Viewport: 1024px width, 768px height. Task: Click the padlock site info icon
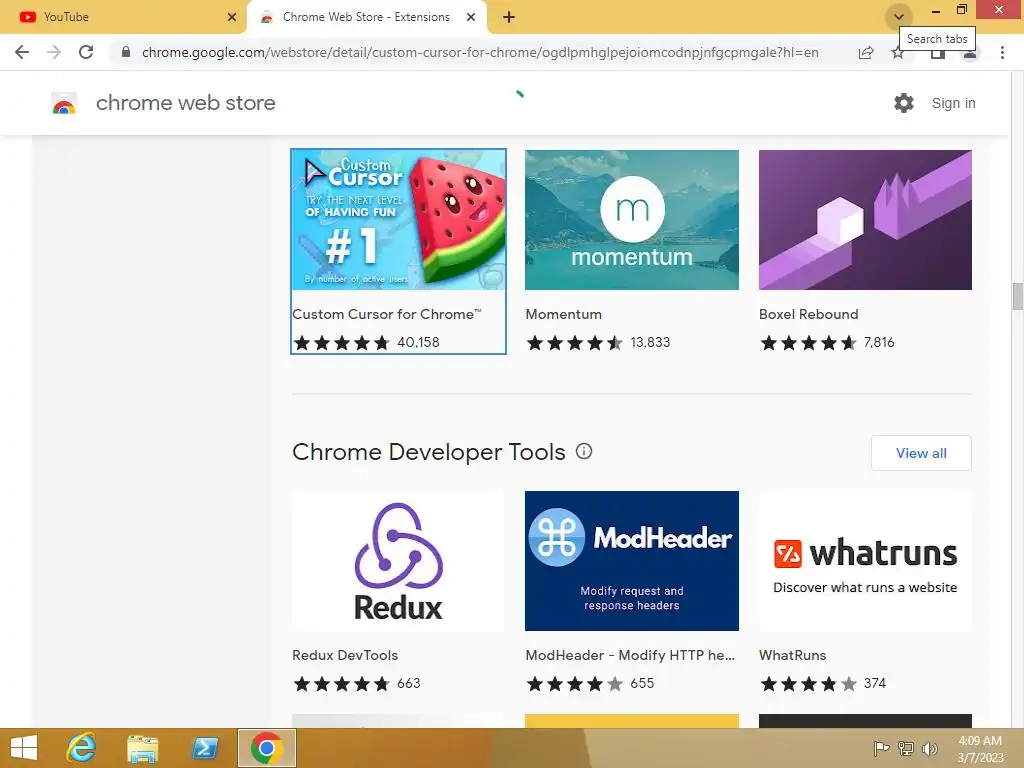[x=126, y=52]
